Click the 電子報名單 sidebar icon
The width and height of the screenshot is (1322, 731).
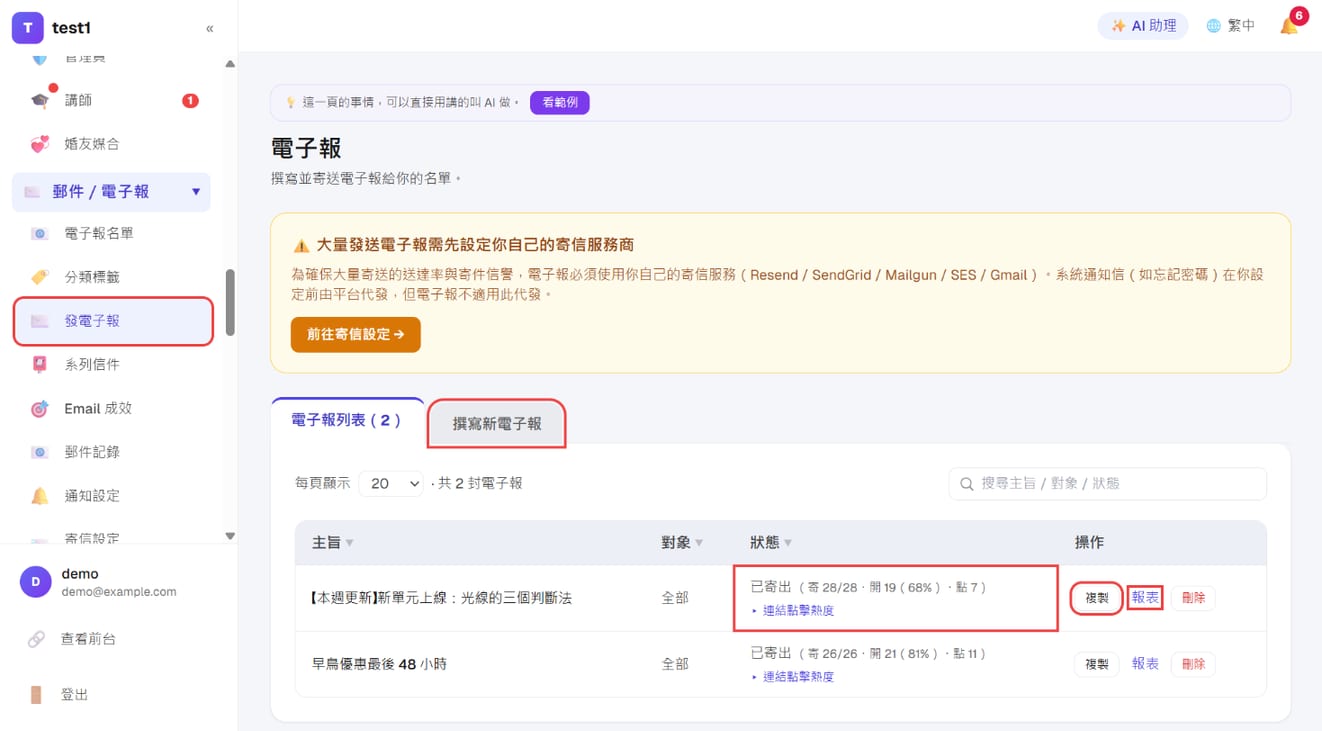click(x=40, y=234)
